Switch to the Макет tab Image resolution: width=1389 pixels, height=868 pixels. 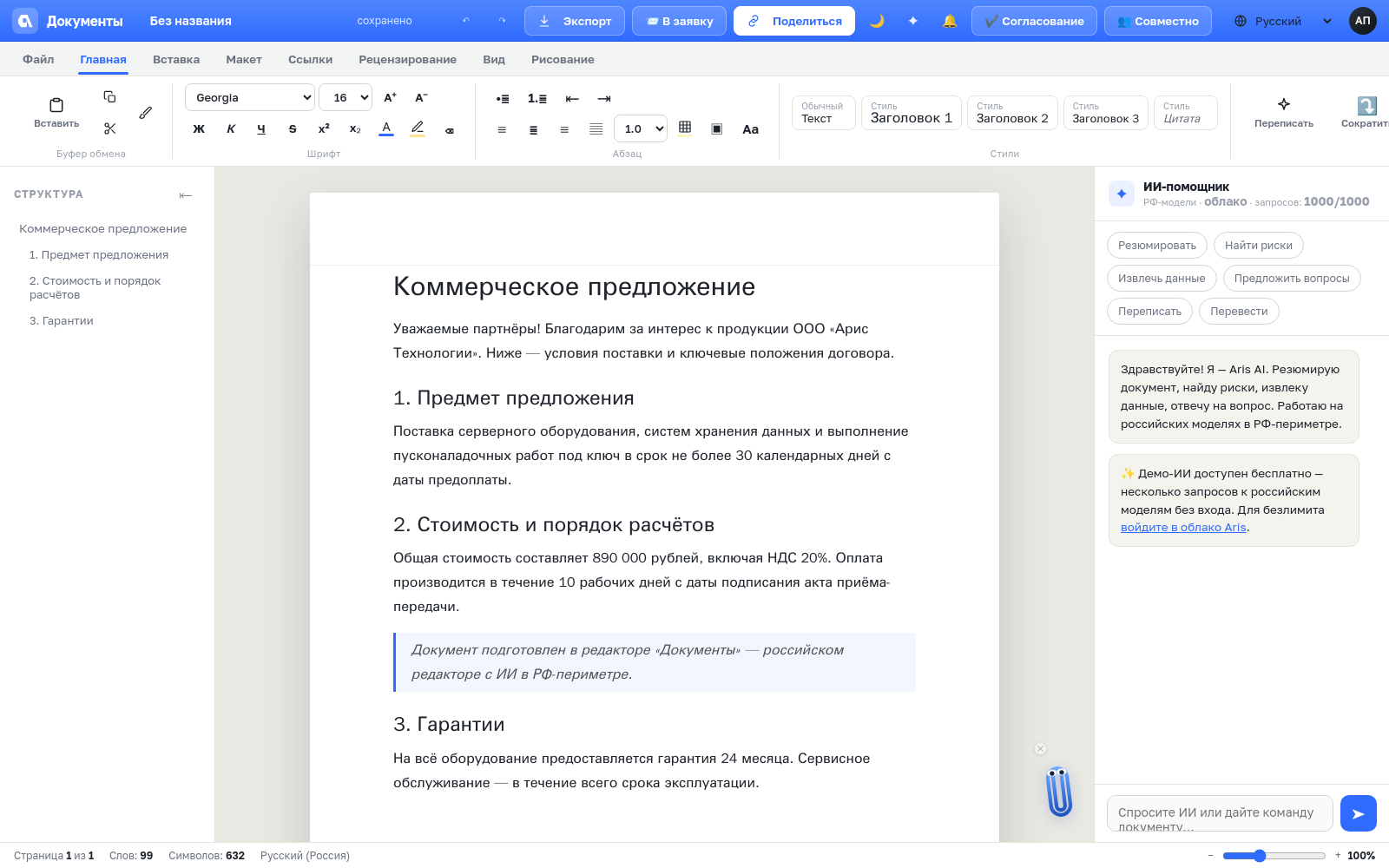tap(244, 59)
